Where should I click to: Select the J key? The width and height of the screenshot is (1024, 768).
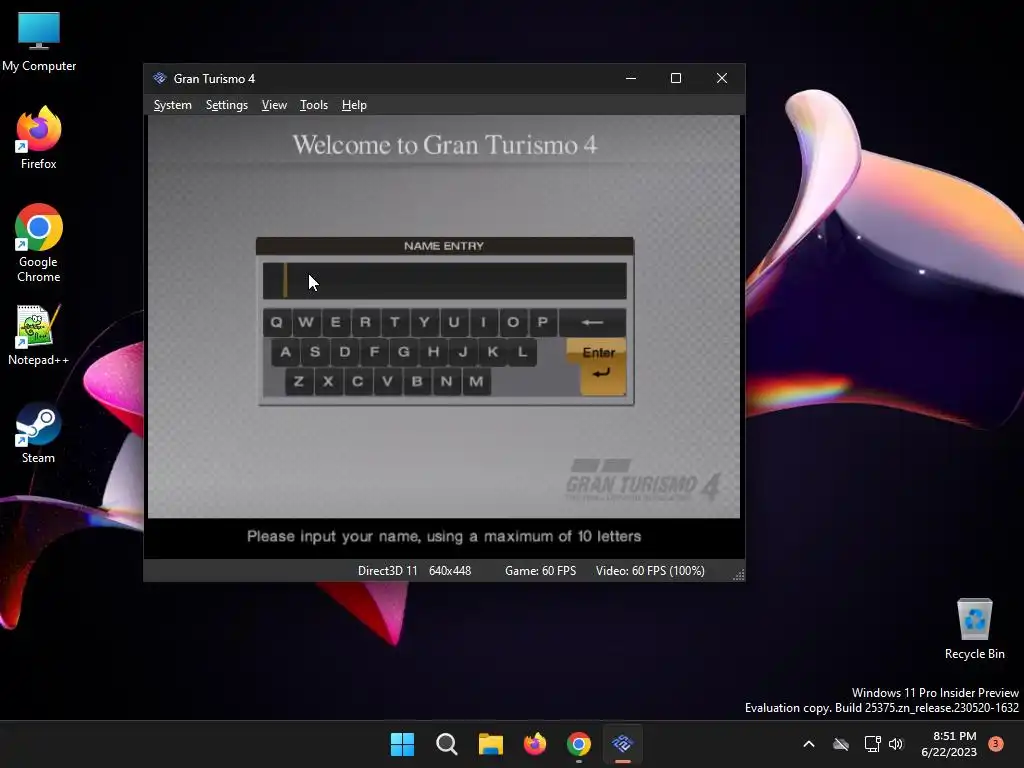(x=463, y=352)
